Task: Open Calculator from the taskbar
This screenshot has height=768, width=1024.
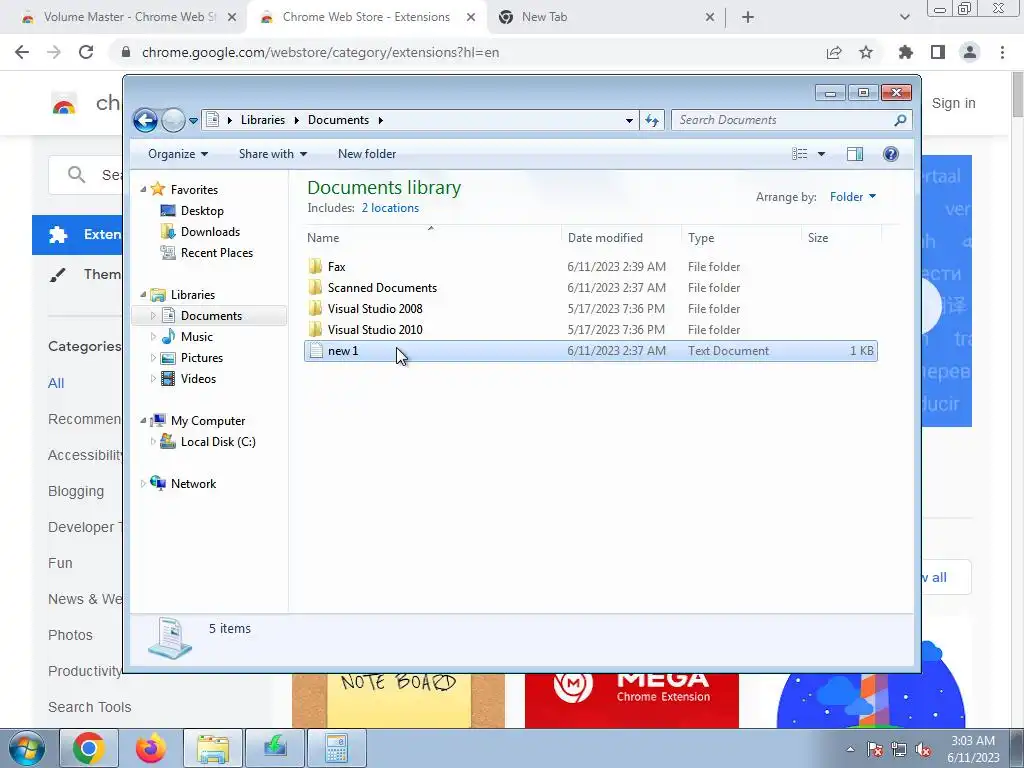Action: coord(336,748)
